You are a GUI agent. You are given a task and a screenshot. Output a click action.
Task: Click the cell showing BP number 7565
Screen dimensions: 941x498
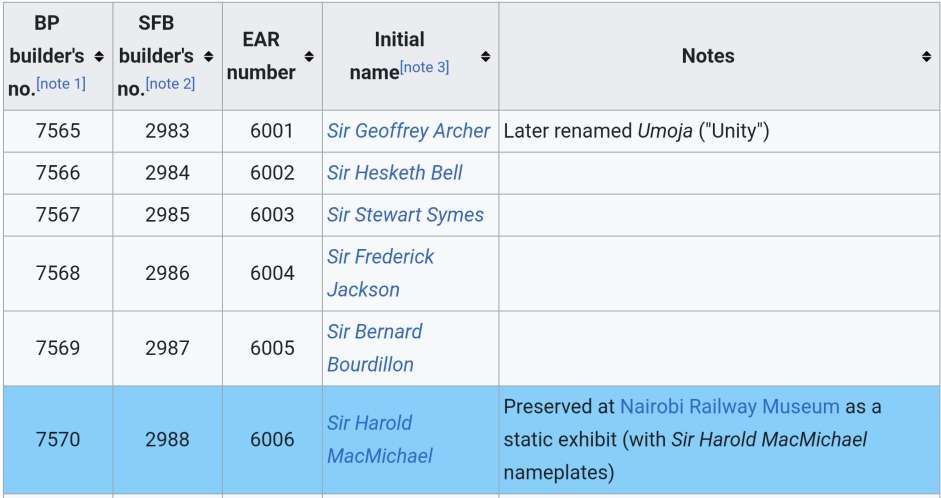click(x=57, y=131)
